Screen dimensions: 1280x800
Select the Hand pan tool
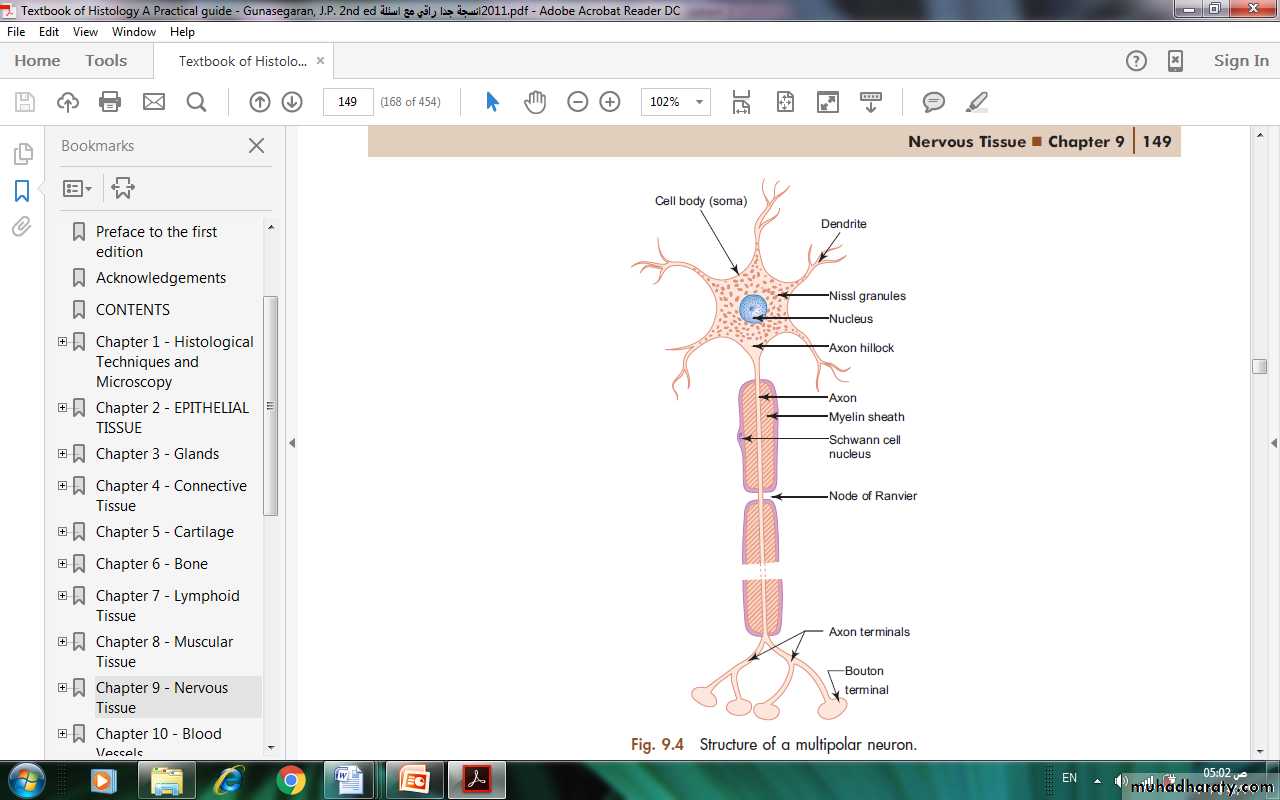click(535, 102)
